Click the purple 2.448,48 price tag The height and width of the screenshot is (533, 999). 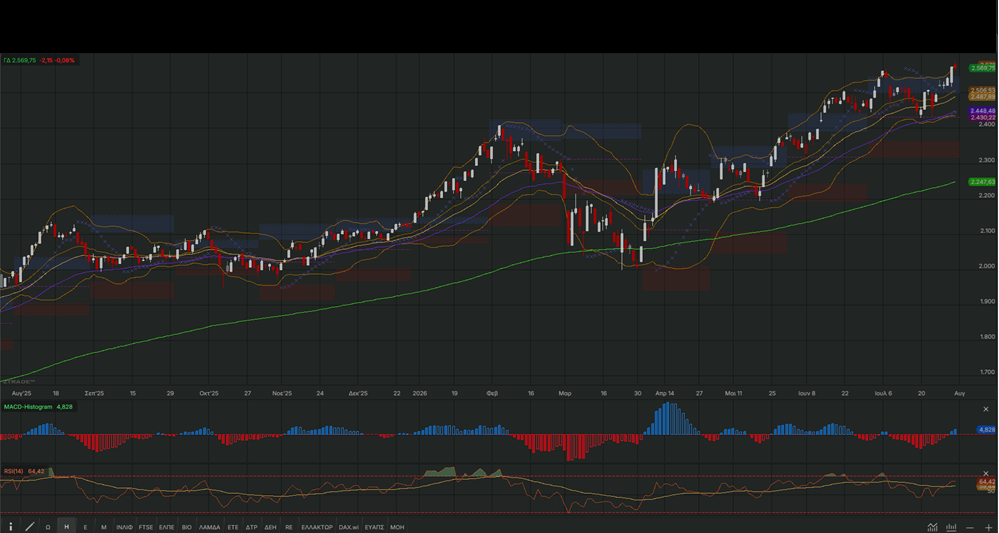tap(982, 111)
